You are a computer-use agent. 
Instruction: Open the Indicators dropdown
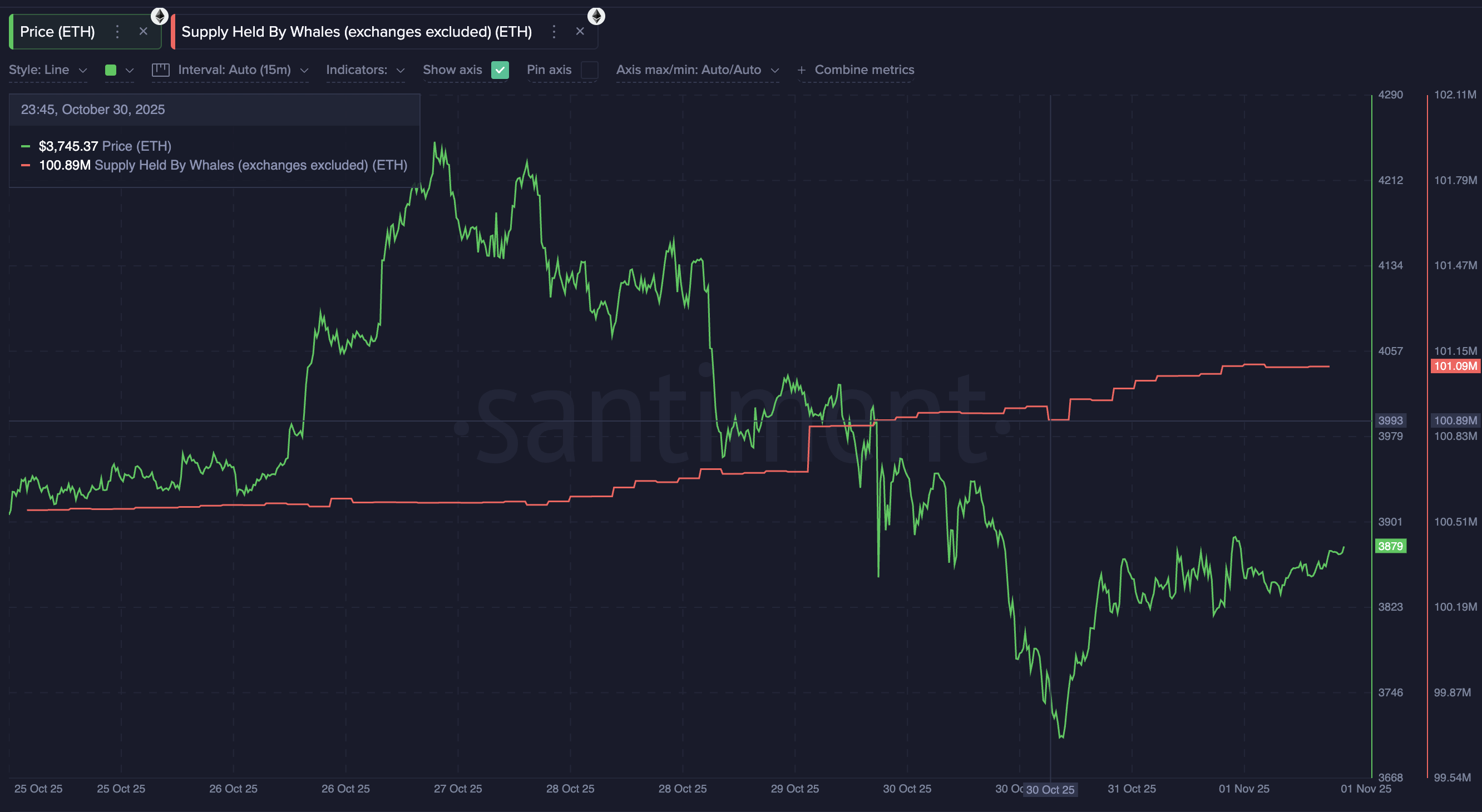pyautogui.click(x=365, y=70)
